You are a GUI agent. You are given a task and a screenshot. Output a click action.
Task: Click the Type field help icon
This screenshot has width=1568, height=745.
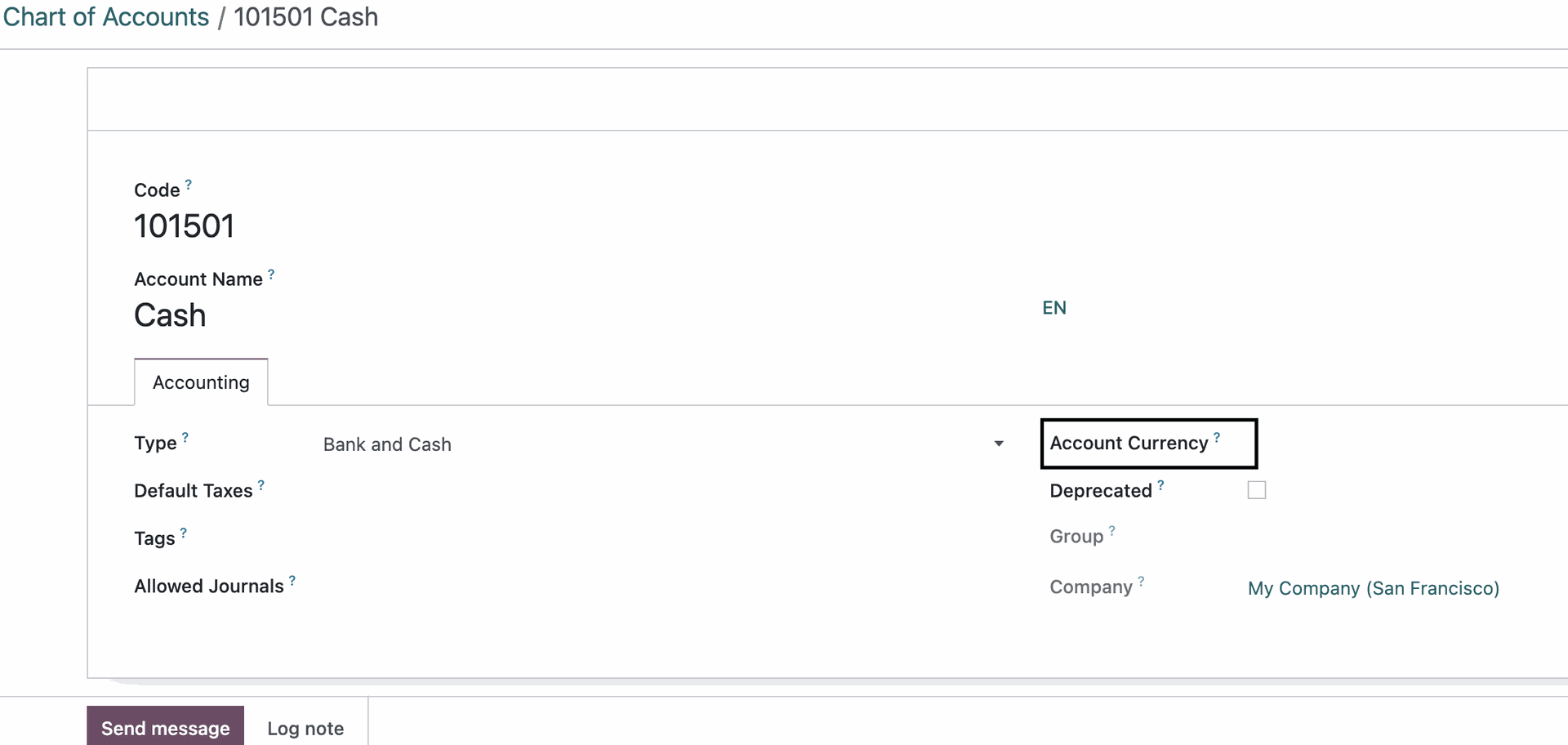[185, 438]
